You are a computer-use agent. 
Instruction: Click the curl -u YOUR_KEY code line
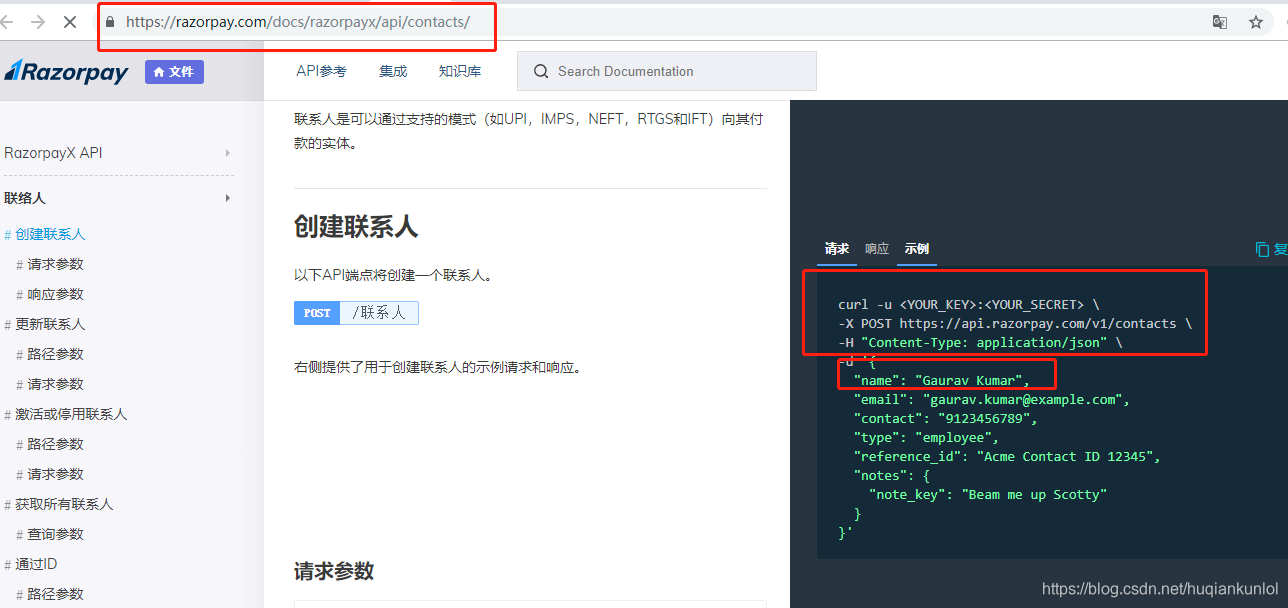(x=968, y=304)
